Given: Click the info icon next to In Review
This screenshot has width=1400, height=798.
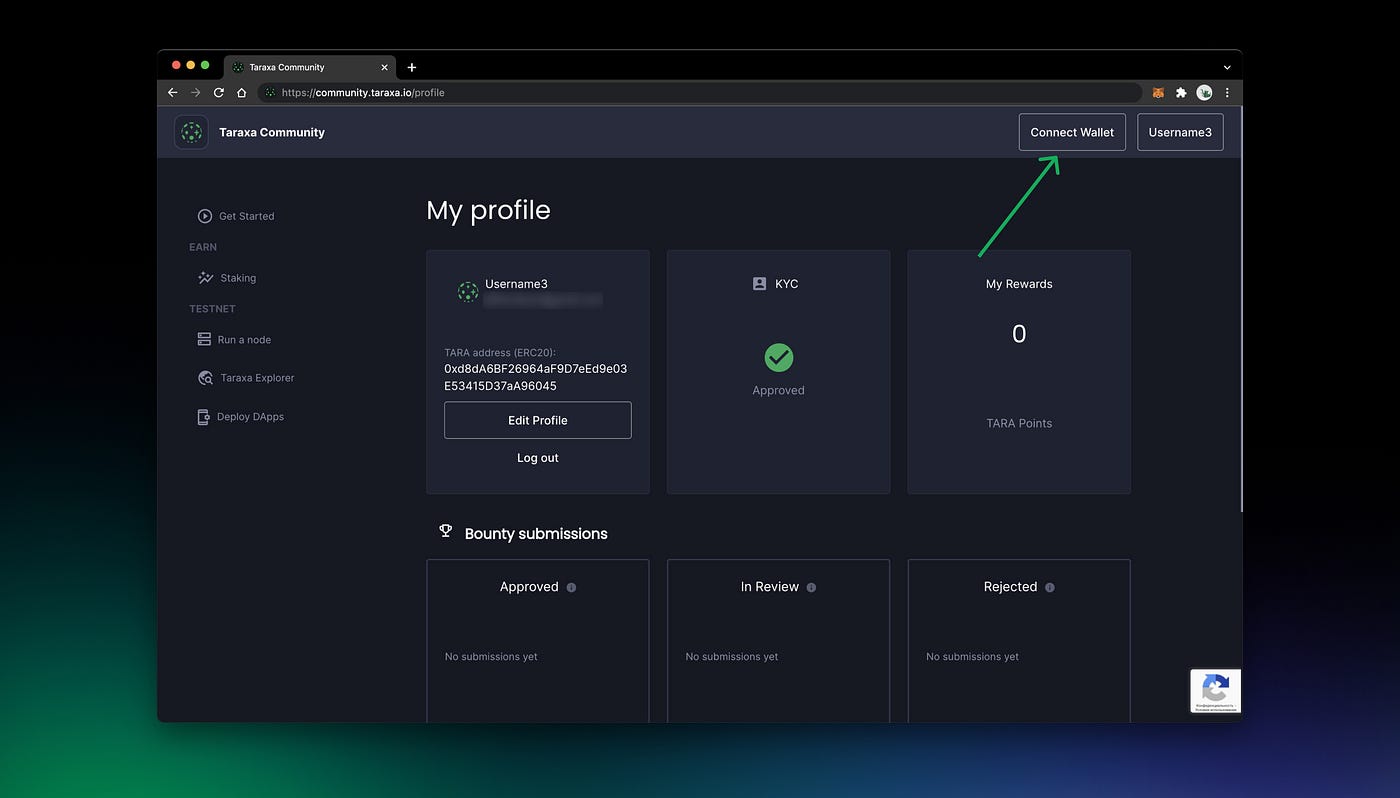Looking at the screenshot, I should pos(811,587).
